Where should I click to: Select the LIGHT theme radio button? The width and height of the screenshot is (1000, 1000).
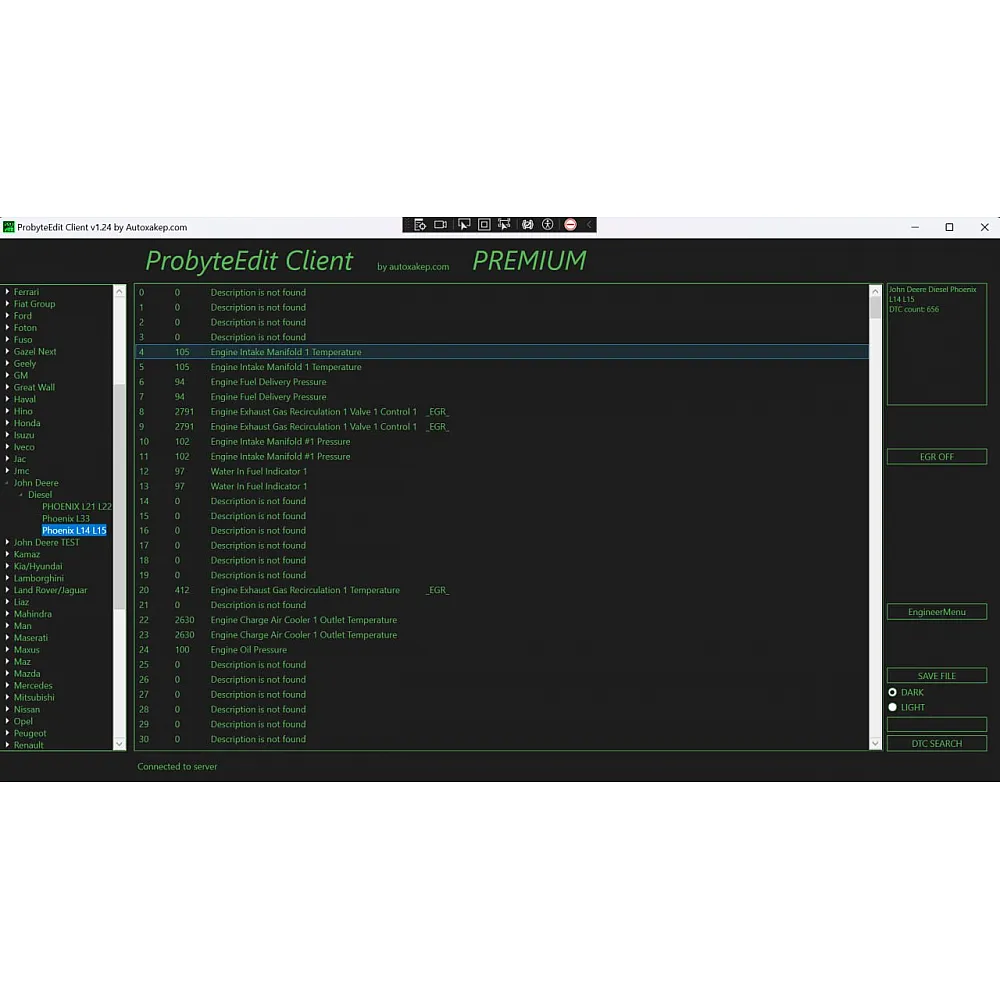(892, 707)
